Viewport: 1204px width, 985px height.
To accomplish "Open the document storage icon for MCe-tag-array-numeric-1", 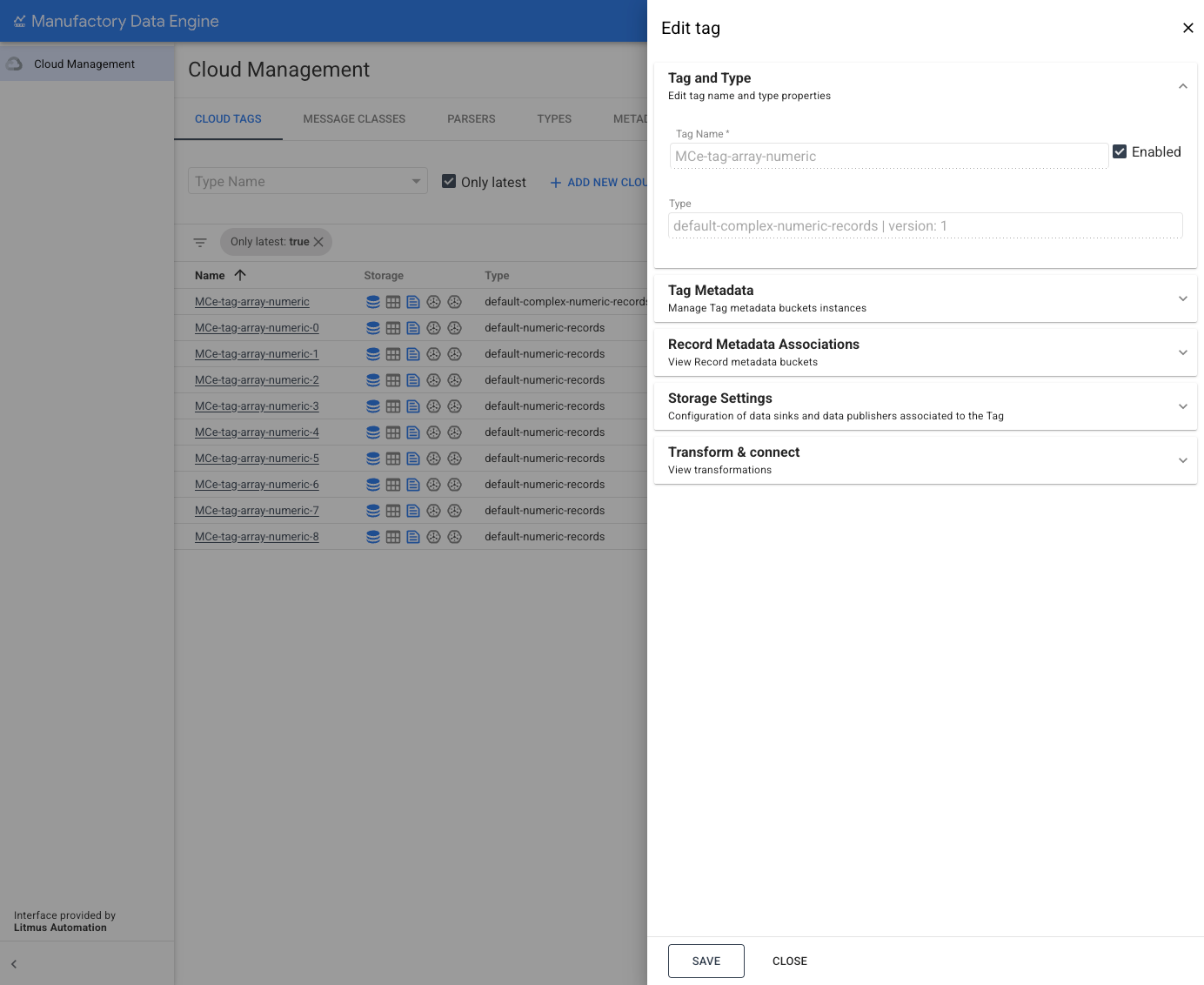I will click(412, 353).
